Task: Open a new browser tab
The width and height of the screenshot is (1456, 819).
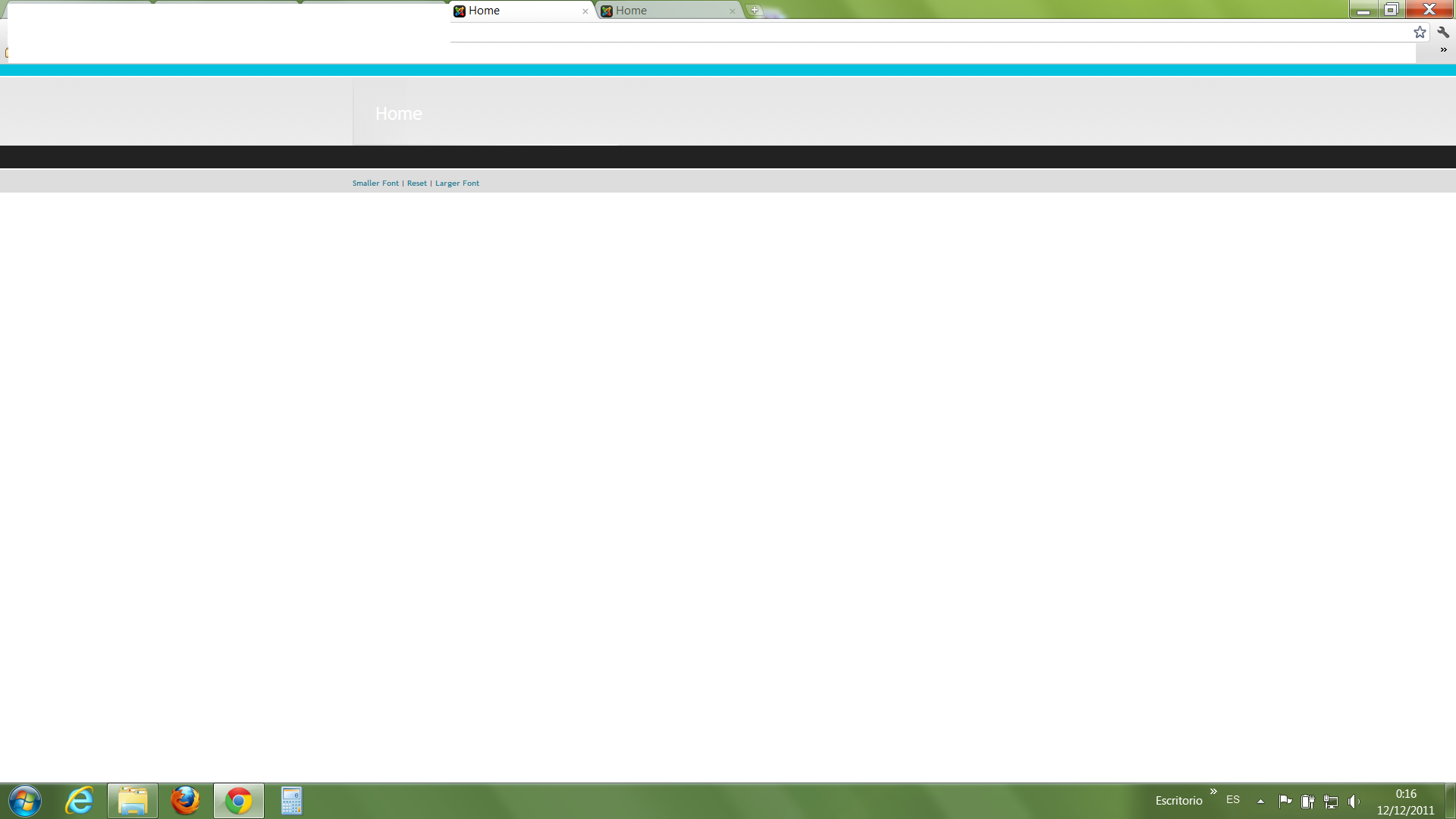Action: pyautogui.click(x=755, y=11)
